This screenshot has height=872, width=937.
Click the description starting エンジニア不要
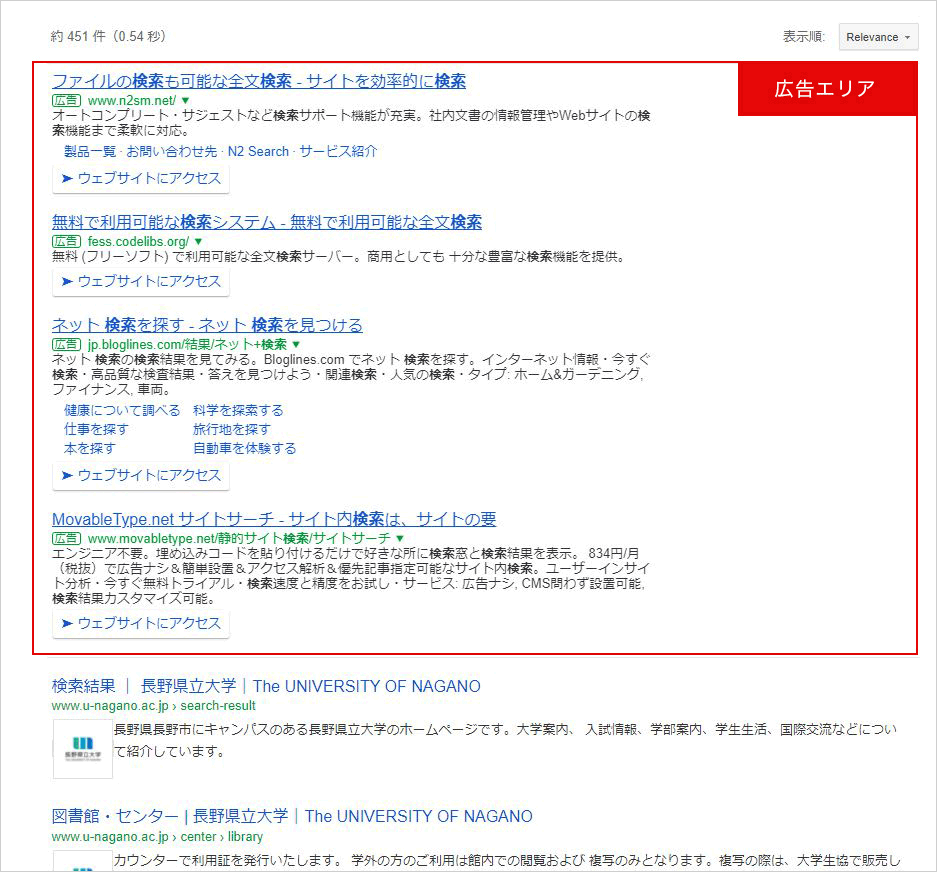[x=350, y=576]
